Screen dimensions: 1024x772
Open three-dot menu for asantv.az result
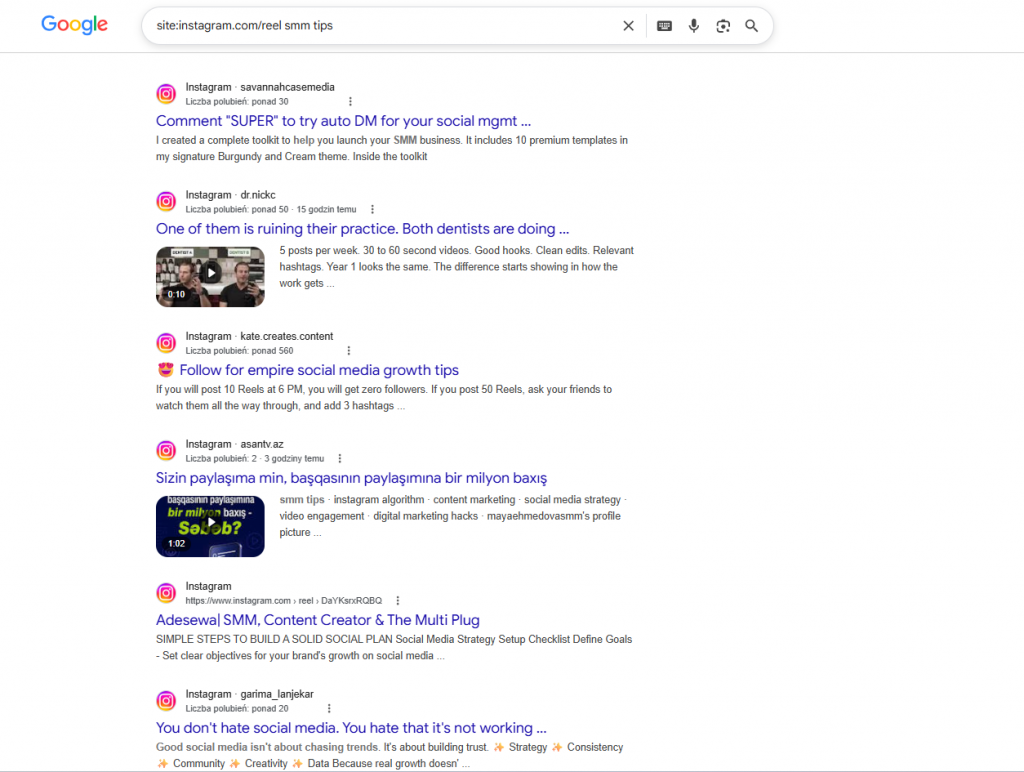point(340,458)
